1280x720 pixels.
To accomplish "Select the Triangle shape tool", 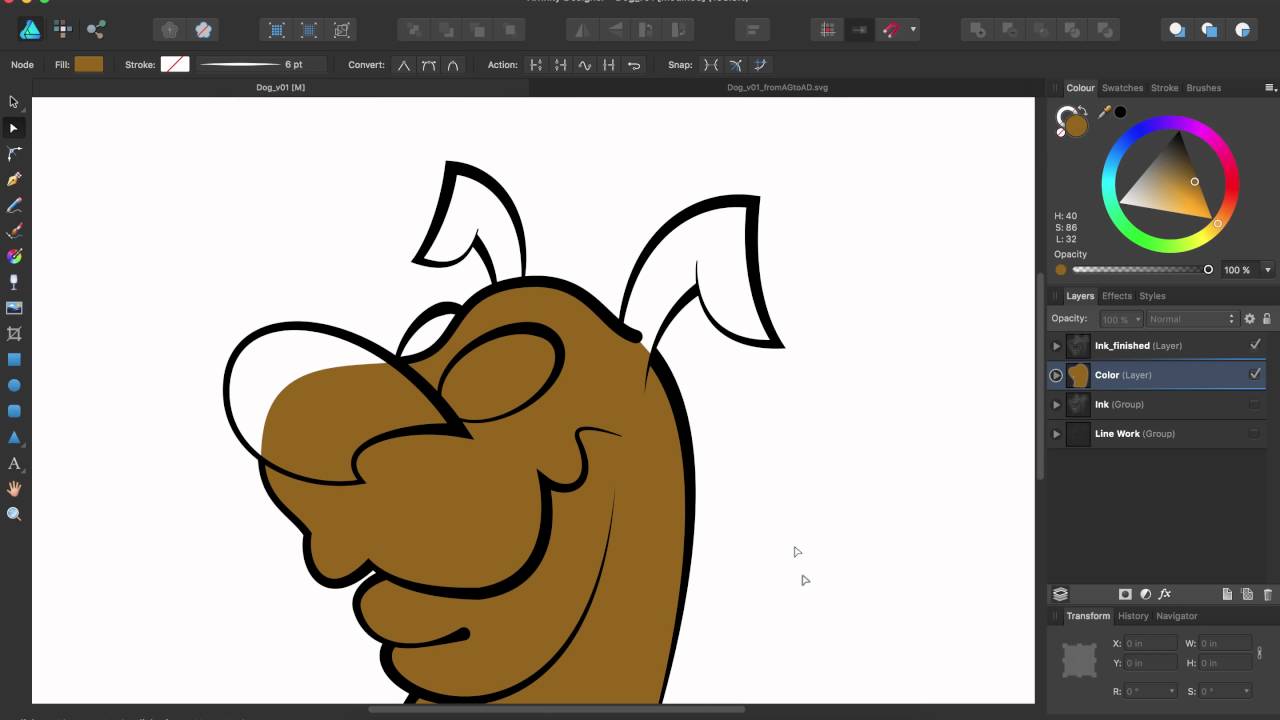I will tap(14, 437).
